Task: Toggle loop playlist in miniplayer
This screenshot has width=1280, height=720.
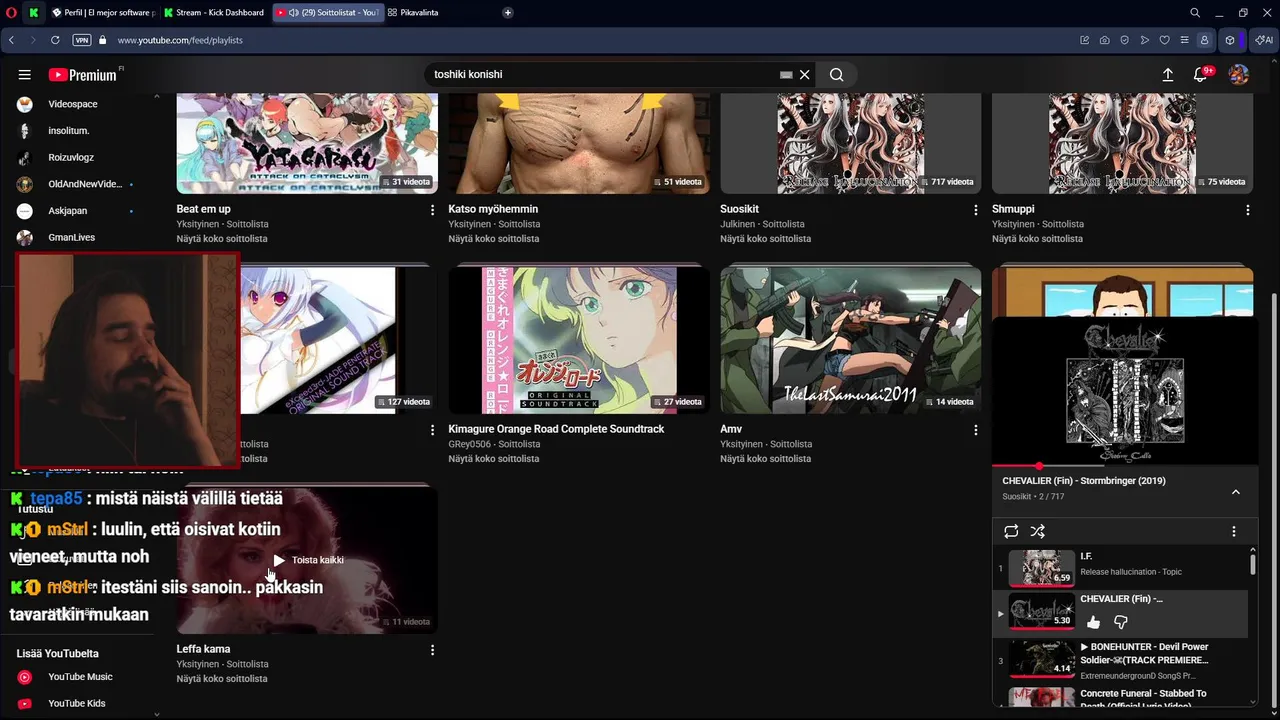Action: (1011, 531)
